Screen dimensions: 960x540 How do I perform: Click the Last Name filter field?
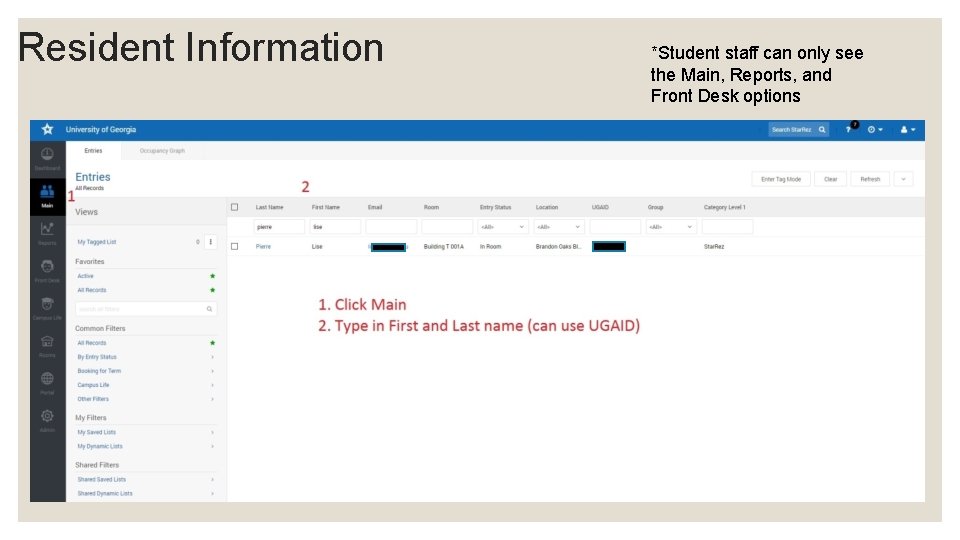click(279, 227)
